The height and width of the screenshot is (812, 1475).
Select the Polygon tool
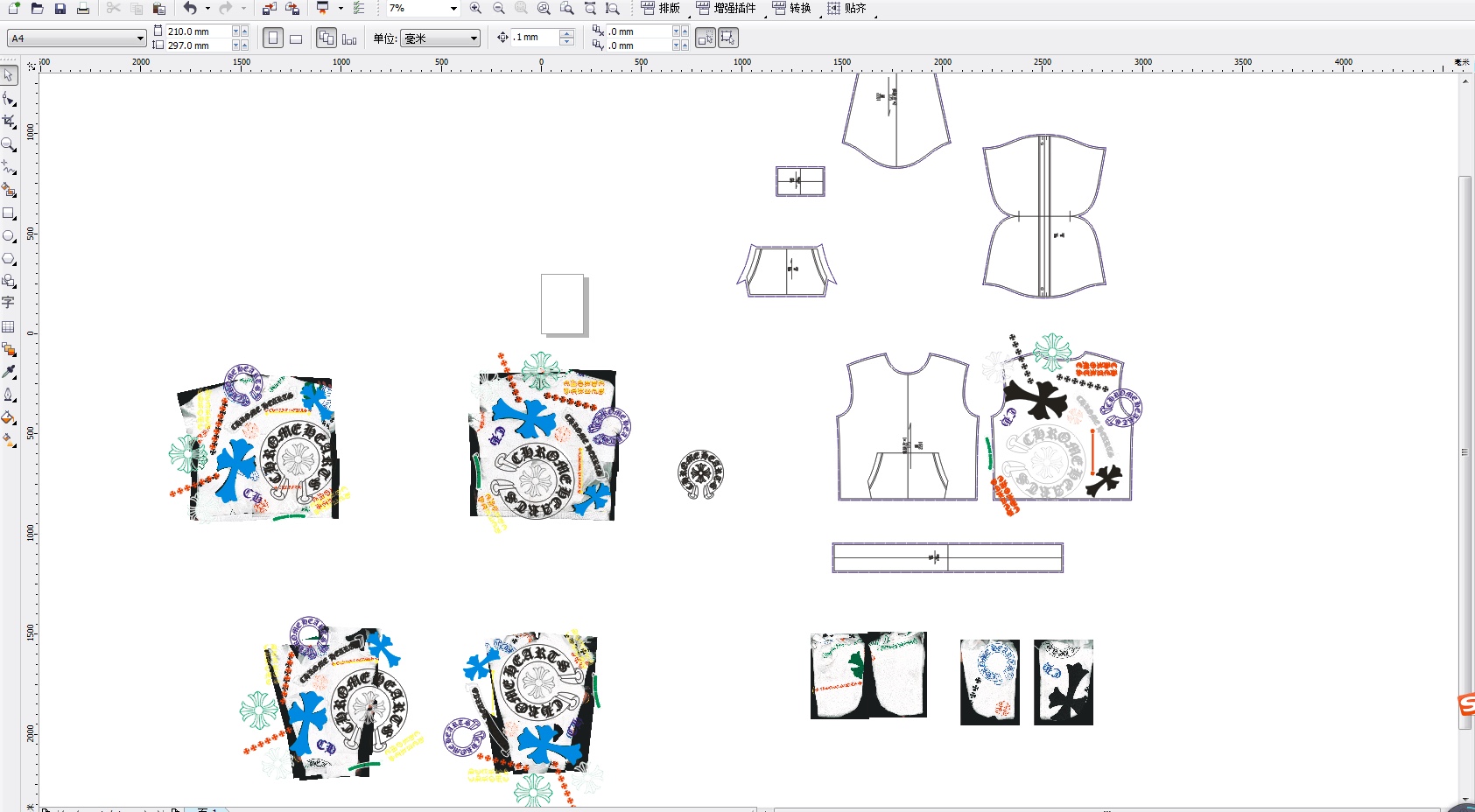click(x=9, y=258)
